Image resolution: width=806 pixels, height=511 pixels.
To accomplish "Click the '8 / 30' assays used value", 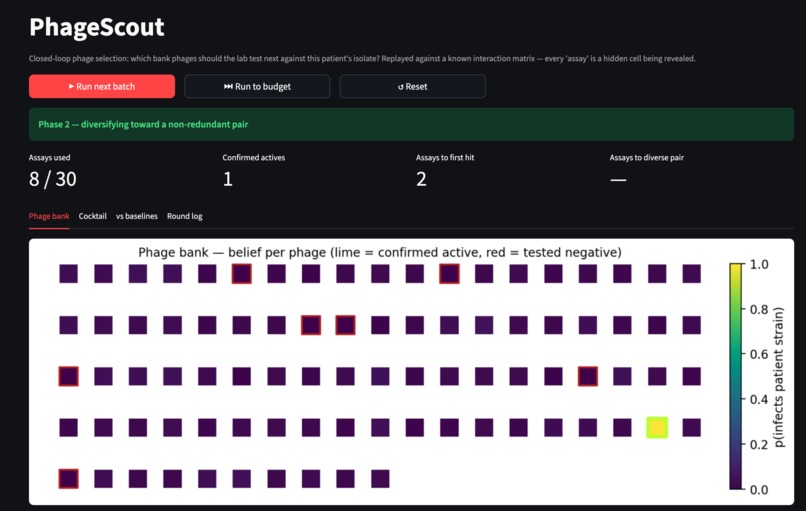I will click(52, 179).
